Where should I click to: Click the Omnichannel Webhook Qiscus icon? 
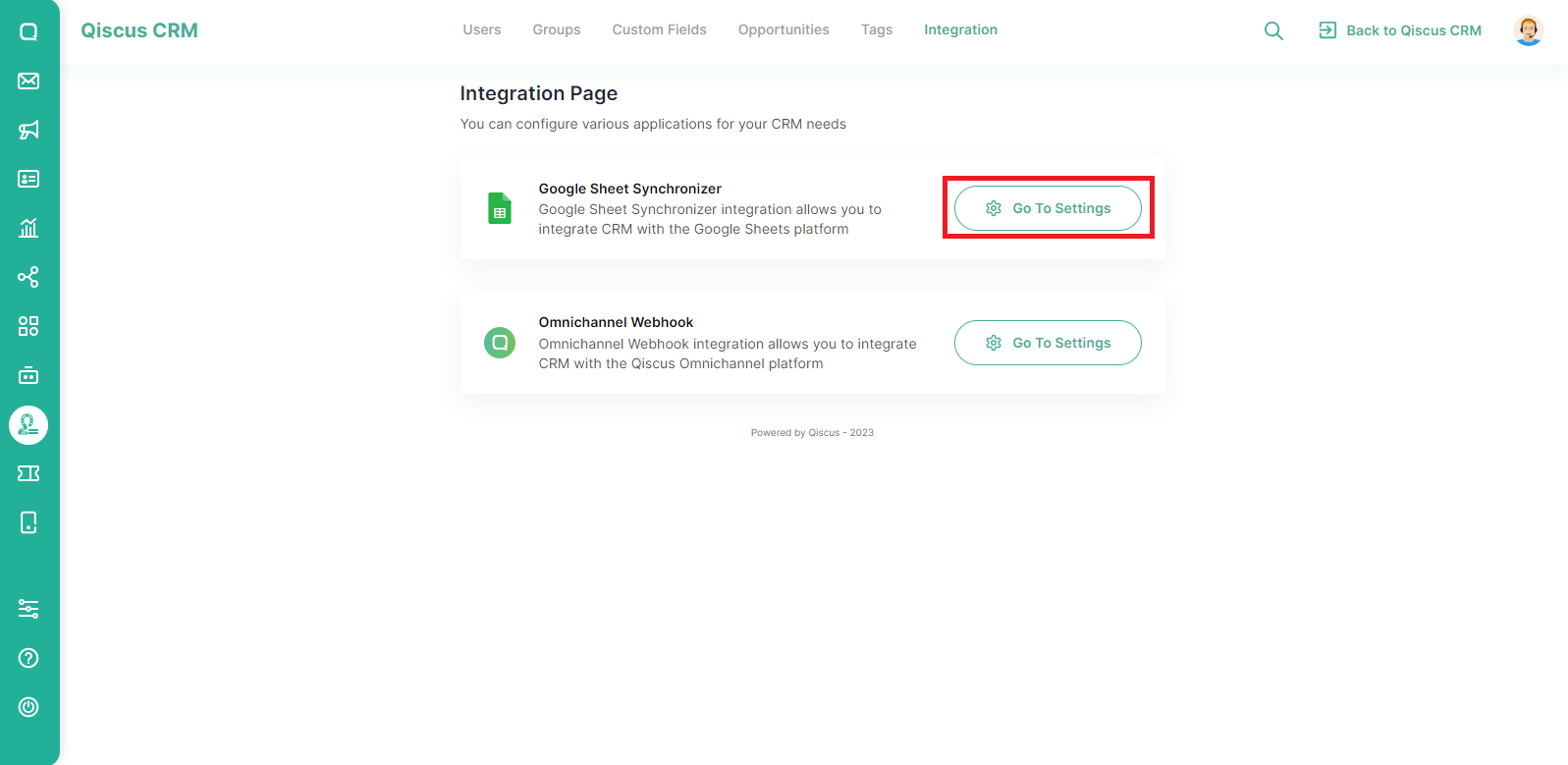[500, 343]
